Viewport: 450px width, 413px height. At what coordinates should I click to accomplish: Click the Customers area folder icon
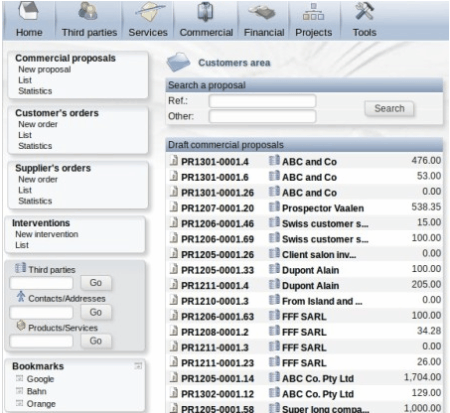point(178,62)
